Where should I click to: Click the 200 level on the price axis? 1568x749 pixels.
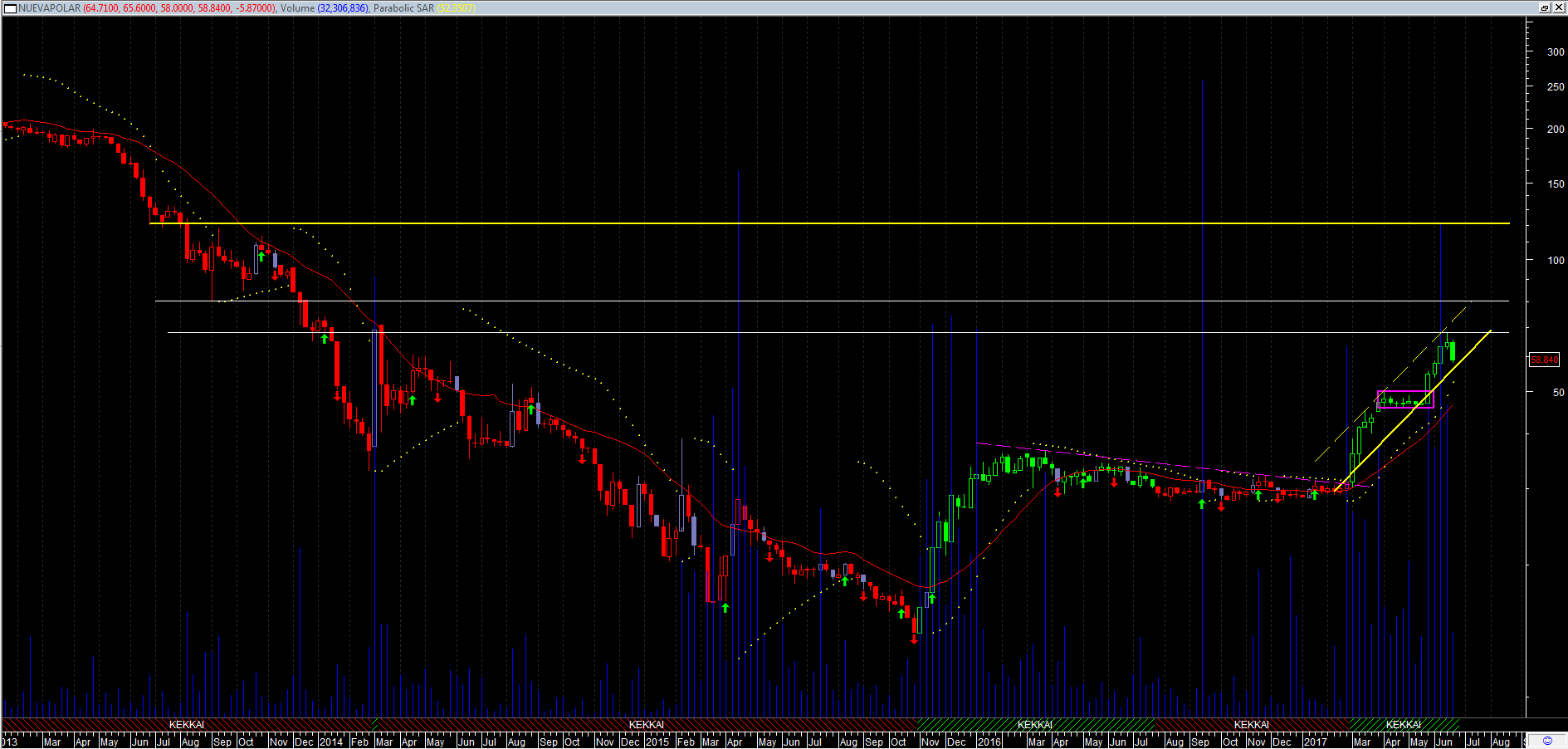pyautogui.click(x=1555, y=129)
